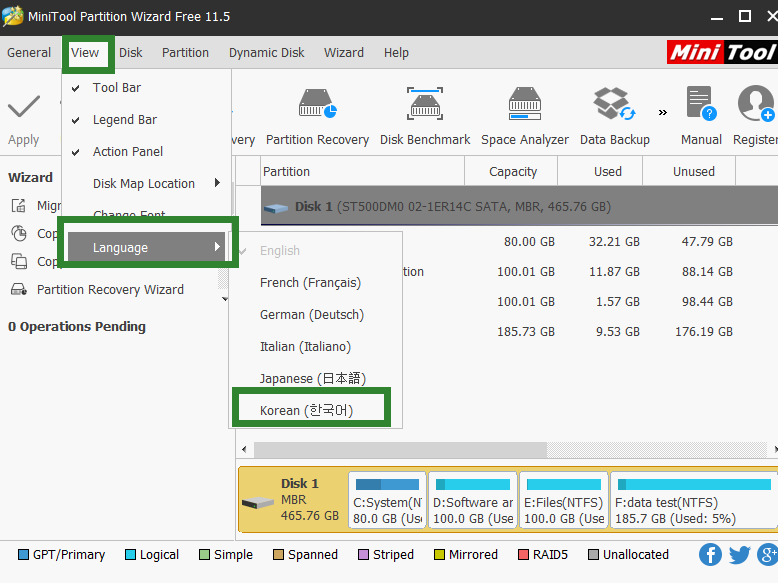Click Partition Recovery Wizard link

tap(110, 289)
